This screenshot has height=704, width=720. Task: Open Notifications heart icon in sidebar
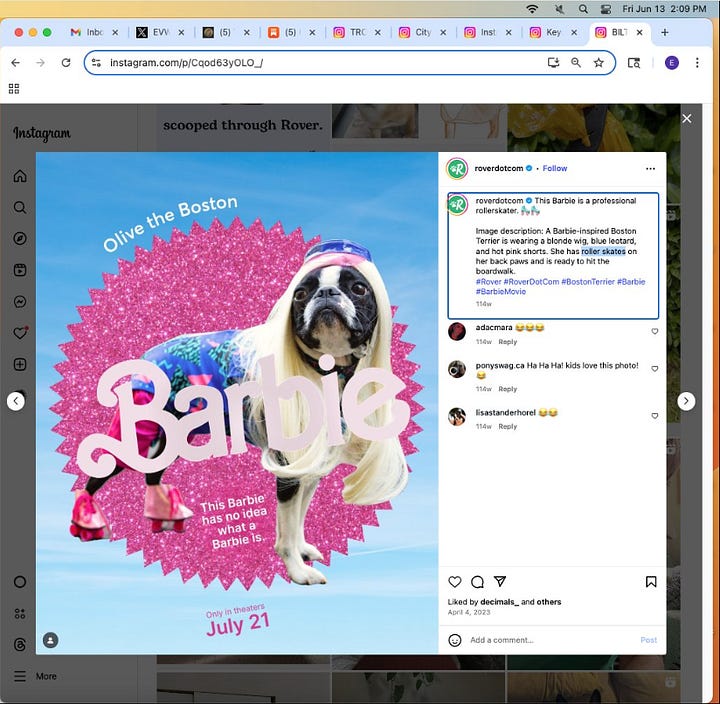tap(20, 333)
